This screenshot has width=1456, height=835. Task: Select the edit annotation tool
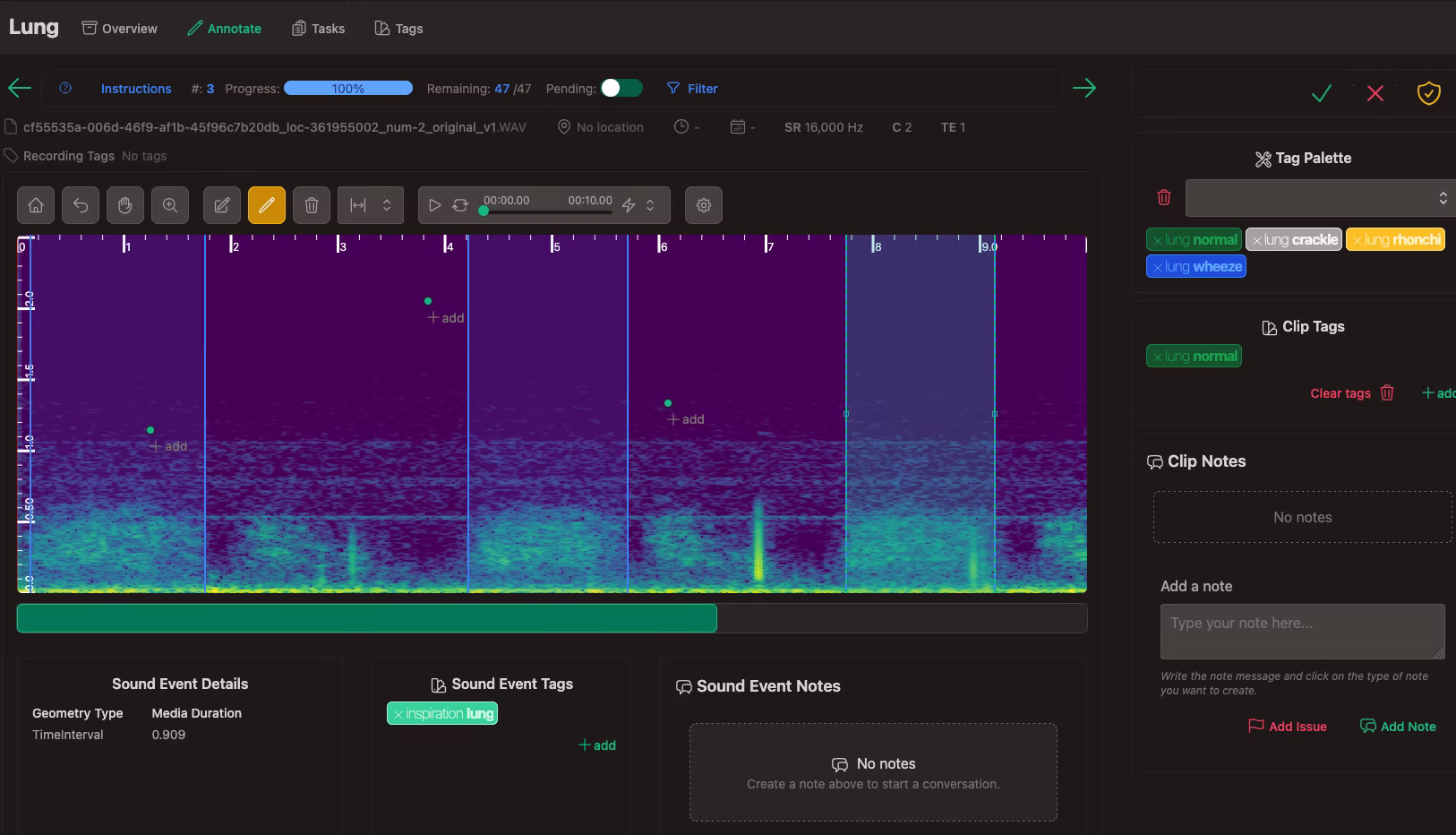coord(222,205)
